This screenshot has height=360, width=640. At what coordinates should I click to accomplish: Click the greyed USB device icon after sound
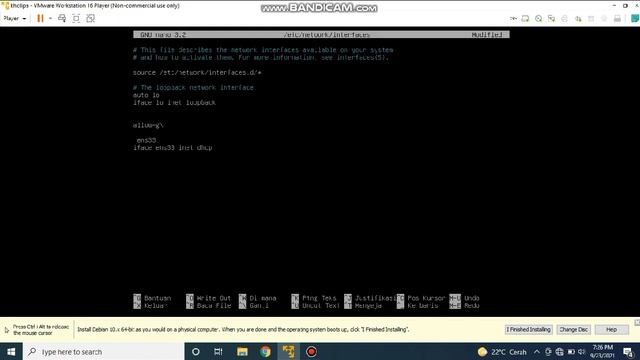point(591,18)
